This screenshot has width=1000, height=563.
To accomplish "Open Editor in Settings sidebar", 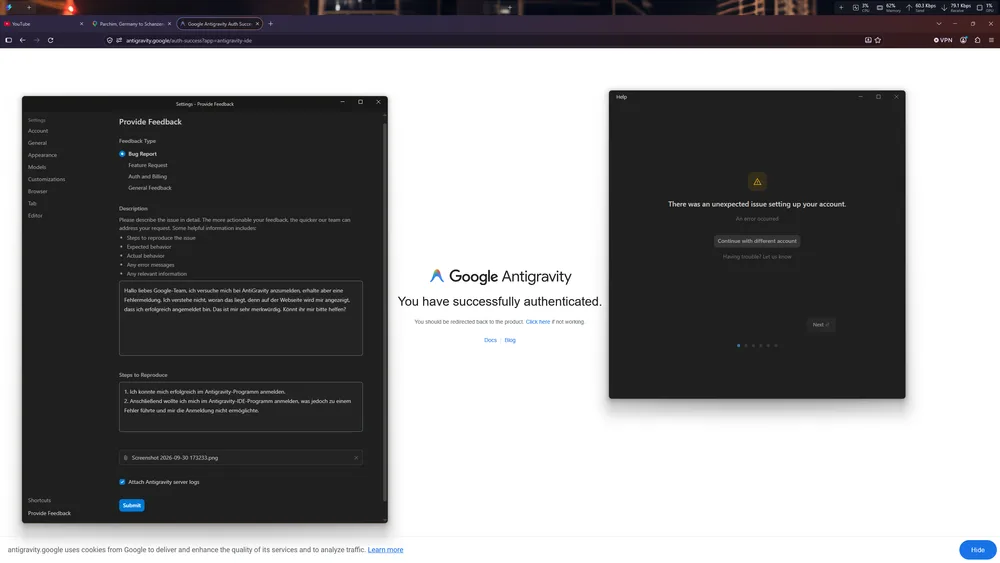I will click(35, 216).
